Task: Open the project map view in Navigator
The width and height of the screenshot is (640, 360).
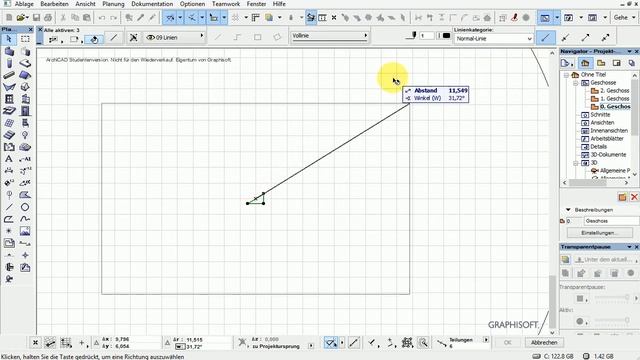Action: (585, 63)
